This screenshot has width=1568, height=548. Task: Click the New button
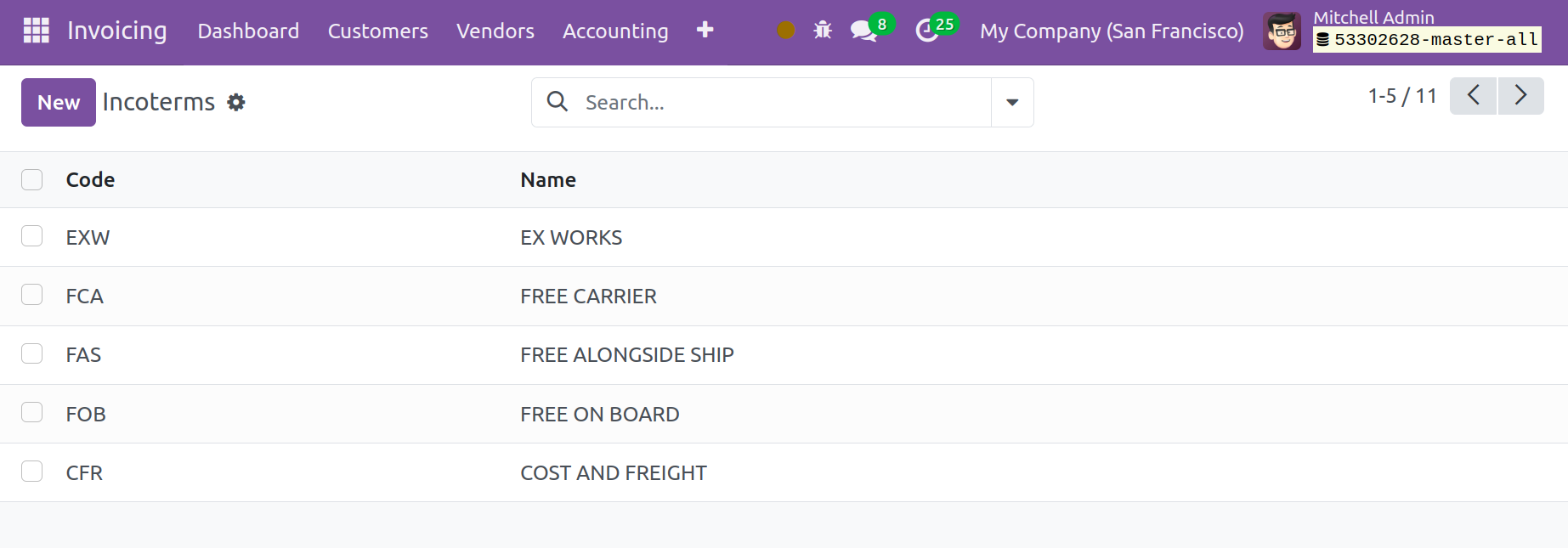(x=59, y=103)
